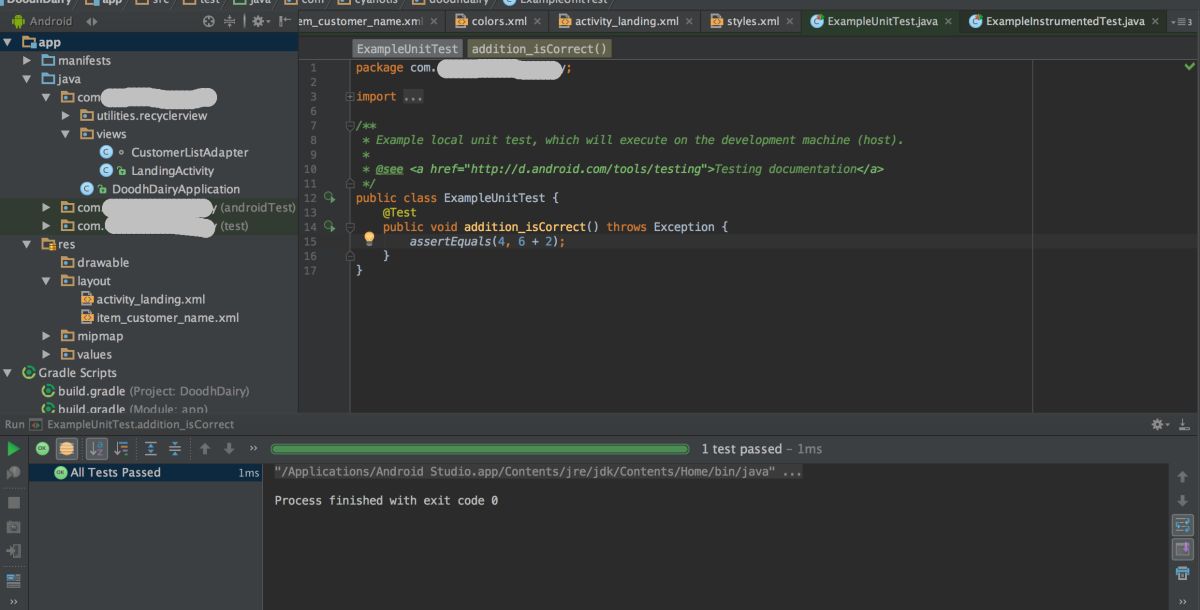Expand all test results
Screen dimensions: 1200x610
click(151, 449)
